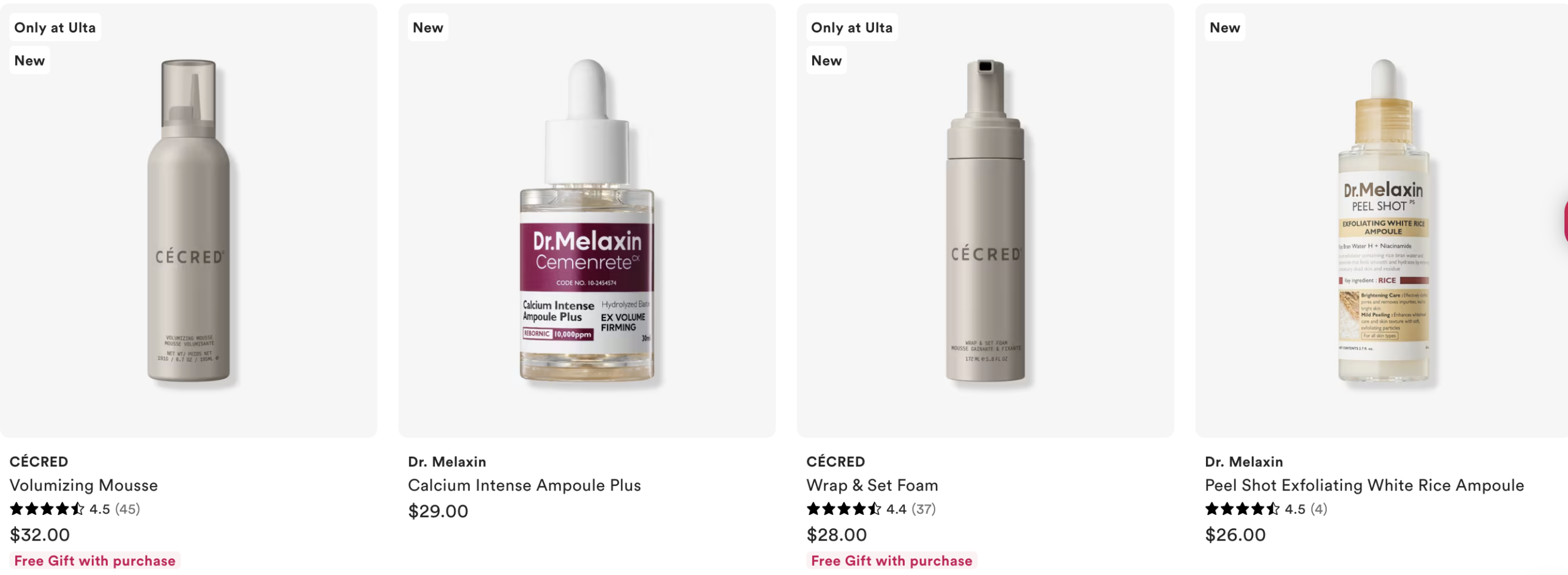Click the Wrap & Set Foam title
The width and height of the screenshot is (1568, 575).
click(872, 485)
